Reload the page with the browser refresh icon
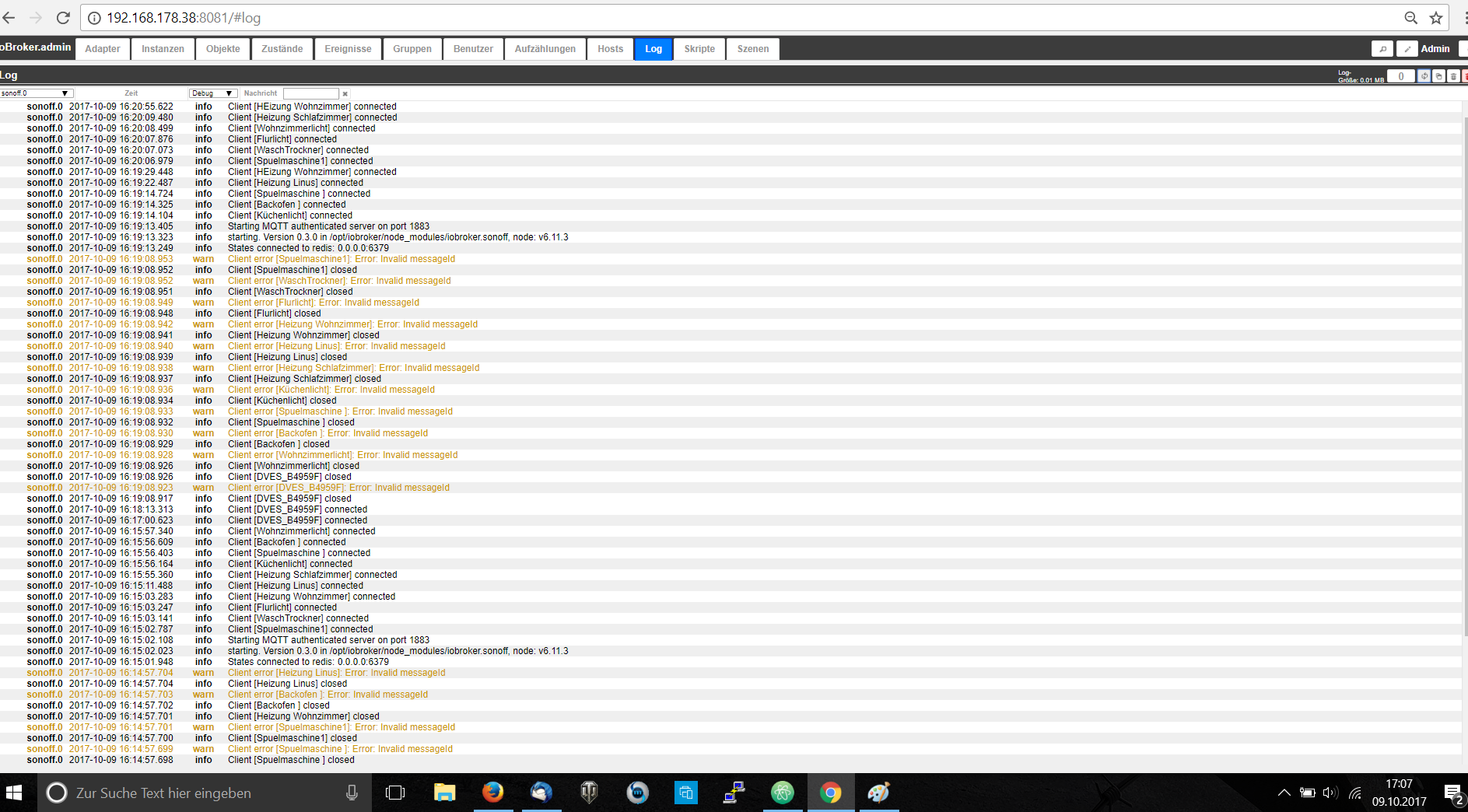 (x=63, y=17)
